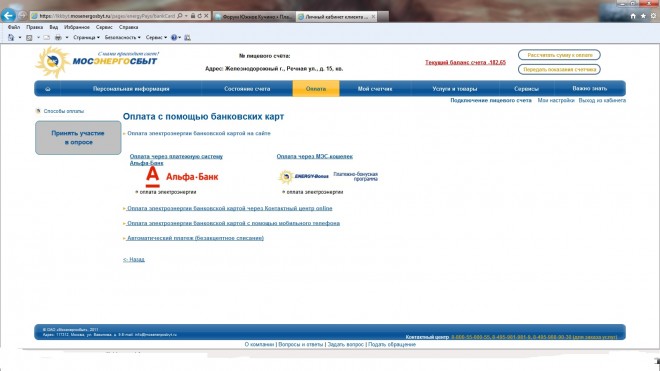Image resolution: width=660 pixels, height=371 pixels.
Task: Click the browser favorites star icon
Action: pos(643,16)
